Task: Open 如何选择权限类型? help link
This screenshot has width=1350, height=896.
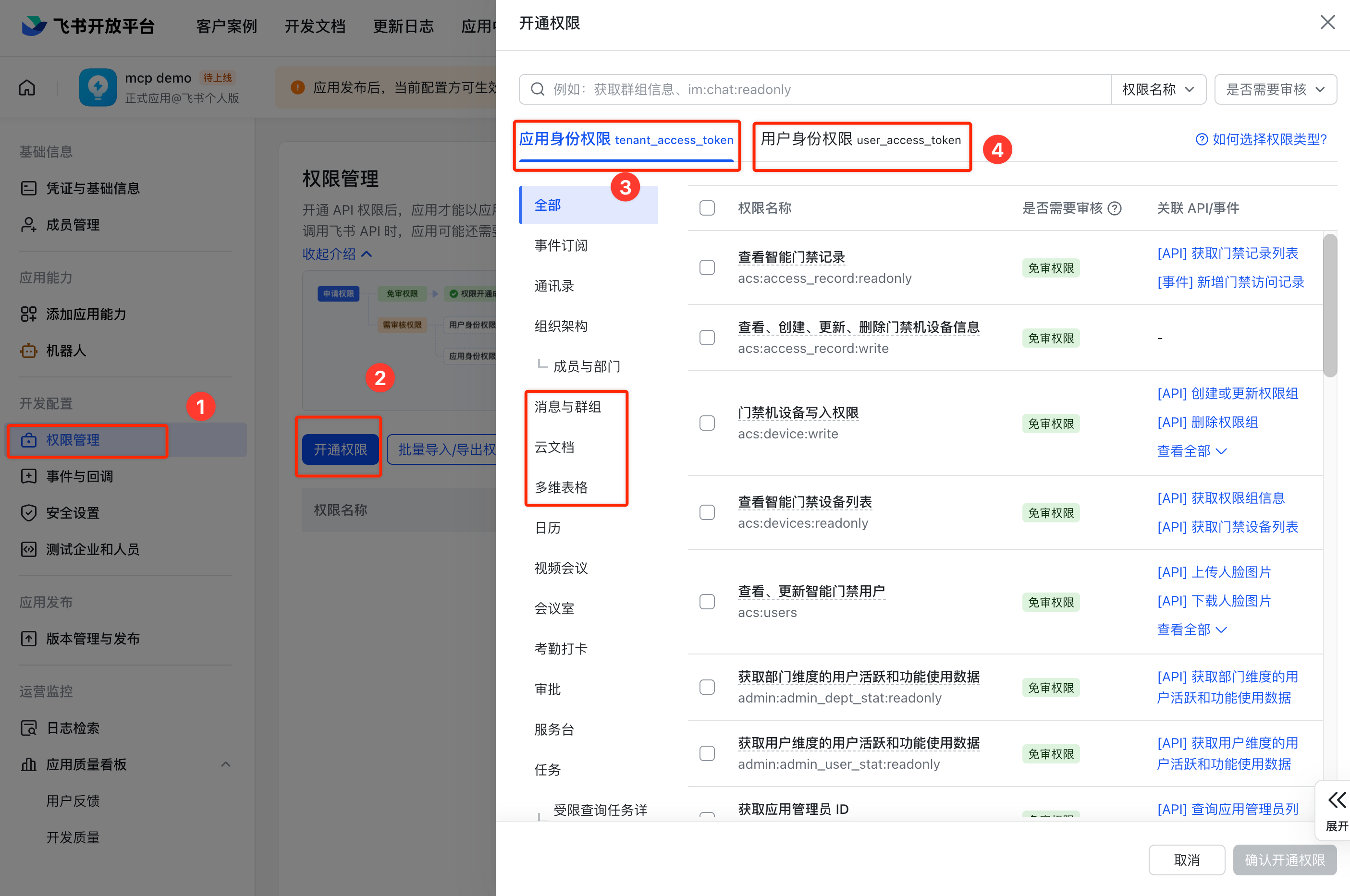Action: [1261, 139]
